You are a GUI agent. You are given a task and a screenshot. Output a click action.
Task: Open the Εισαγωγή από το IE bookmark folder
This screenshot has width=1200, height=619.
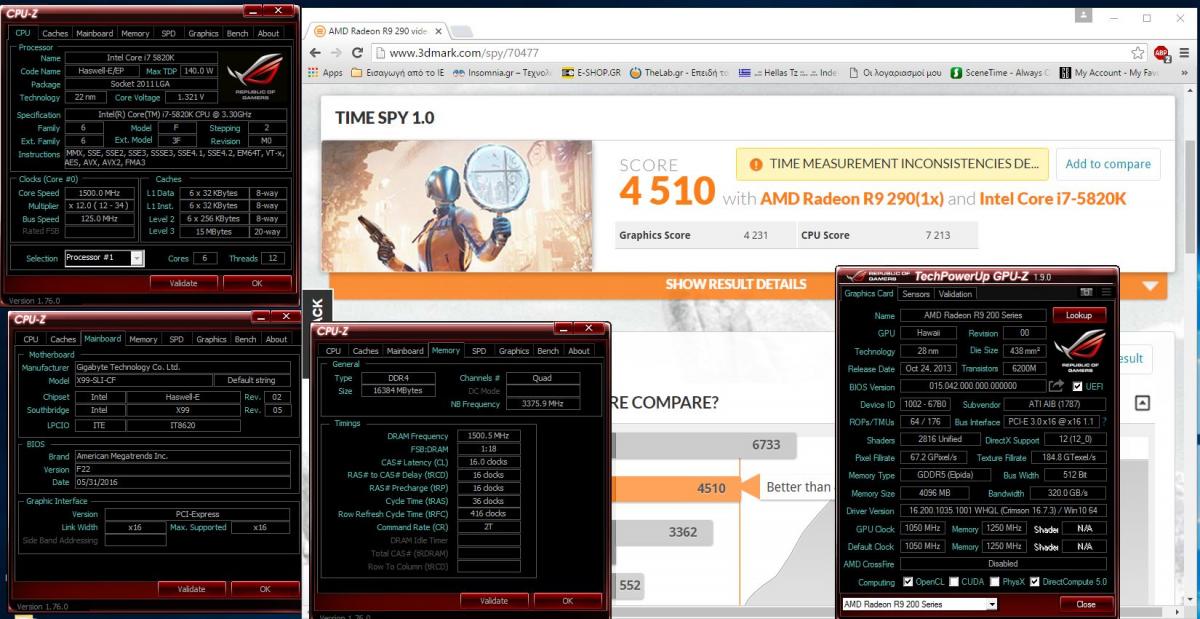pyautogui.click(x=397, y=73)
